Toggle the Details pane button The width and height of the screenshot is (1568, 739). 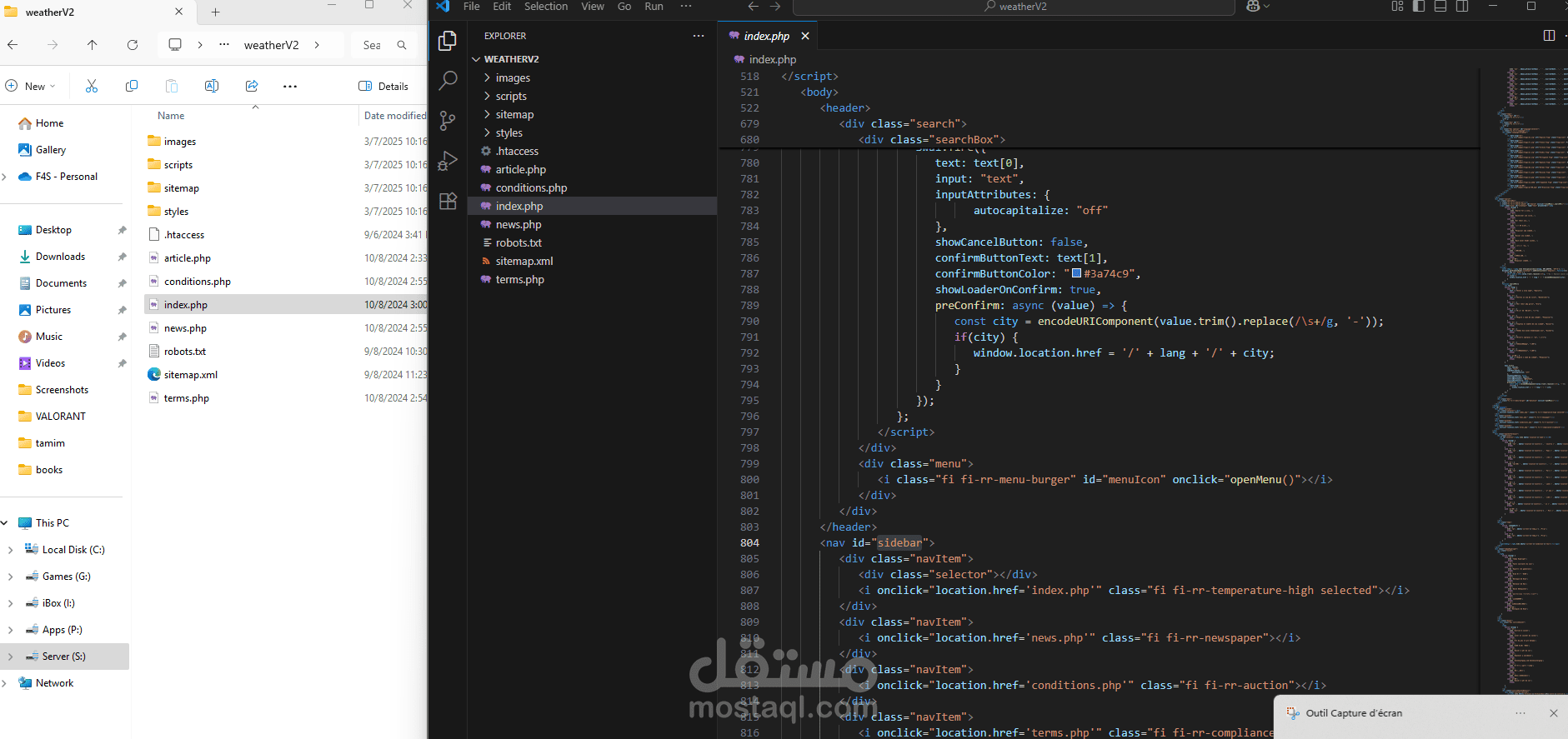[x=383, y=86]
